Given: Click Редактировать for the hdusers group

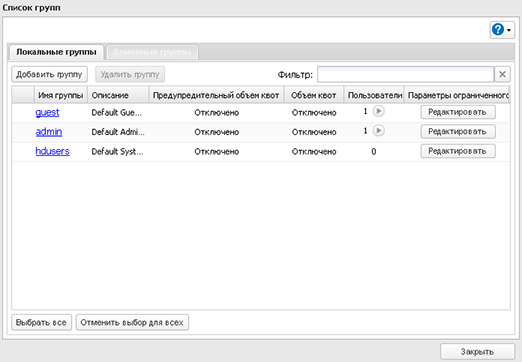Looking at the screenshot, I should pos(458,151).
